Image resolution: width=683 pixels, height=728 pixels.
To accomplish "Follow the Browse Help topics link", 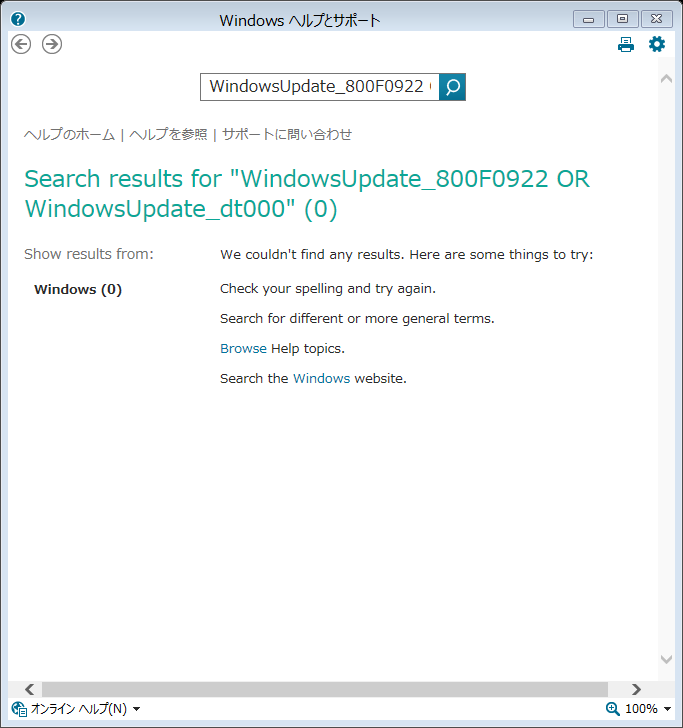I will (243, 348).
